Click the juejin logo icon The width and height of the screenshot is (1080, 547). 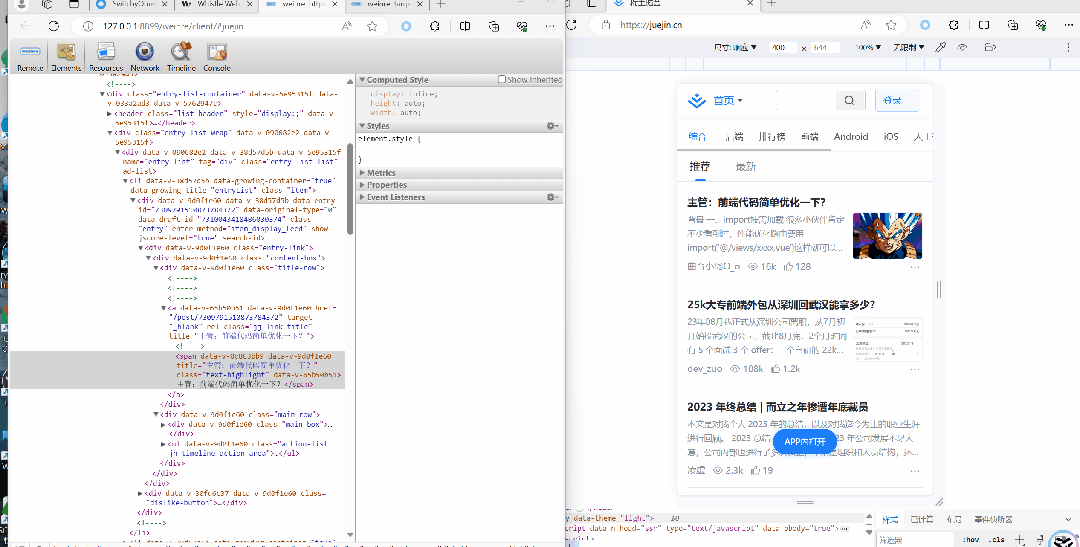[697, 101]
